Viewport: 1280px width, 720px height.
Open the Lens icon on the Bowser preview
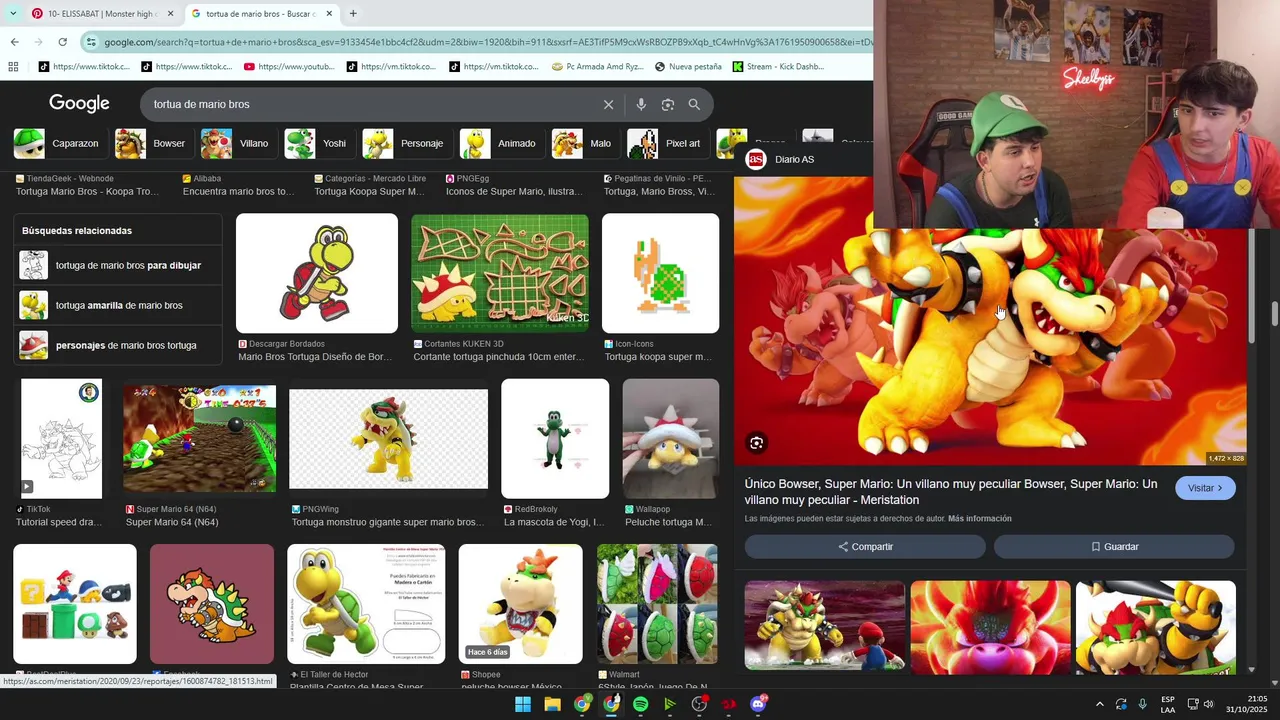(757, 443)
